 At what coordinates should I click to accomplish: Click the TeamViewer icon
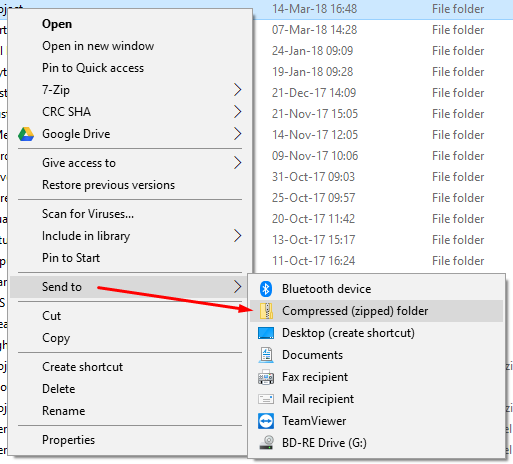[x=266, y=421]
